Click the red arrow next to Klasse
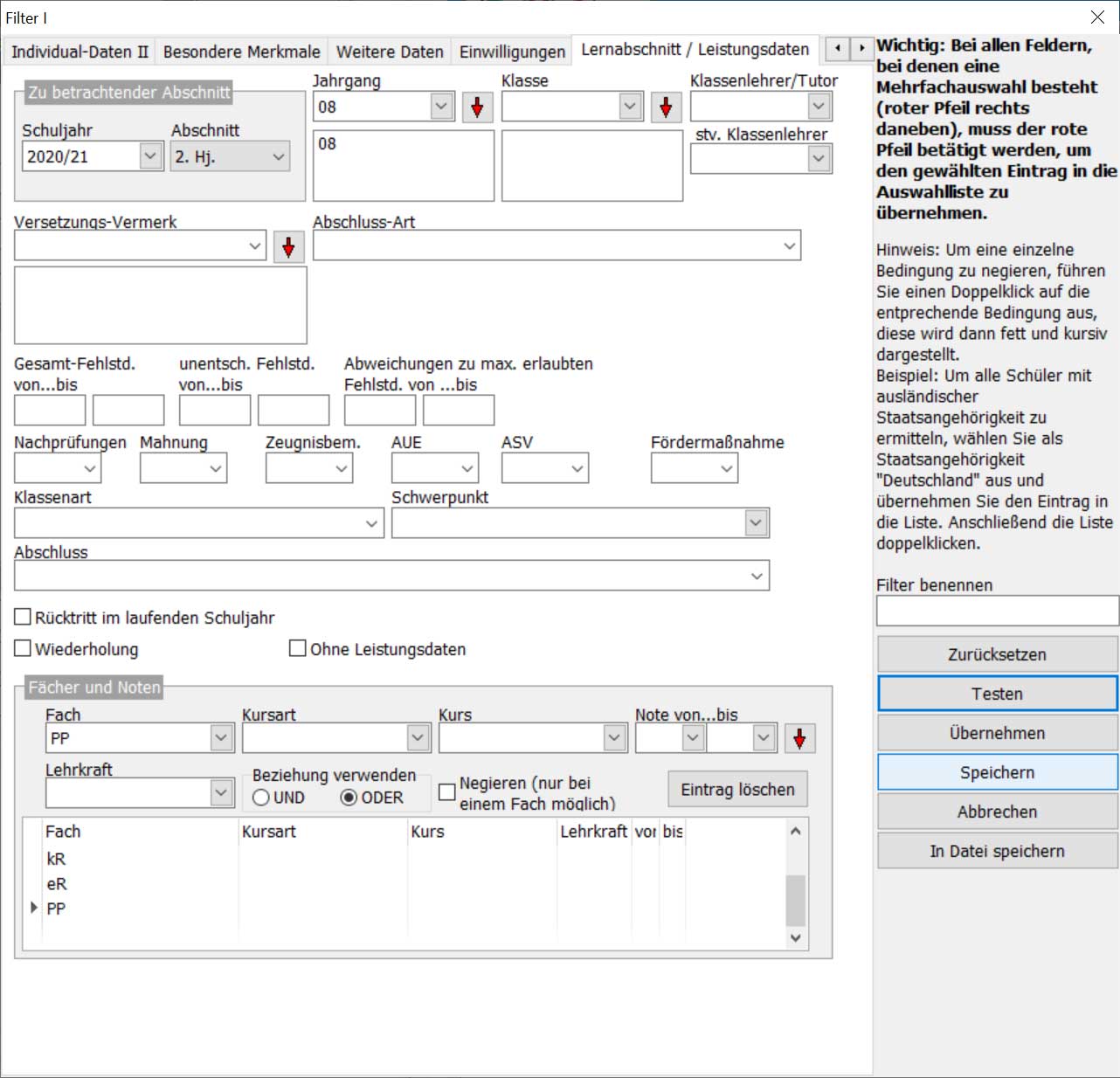Image resolution: width=1120 pixels, height=1078 pixels. (666, 107)
